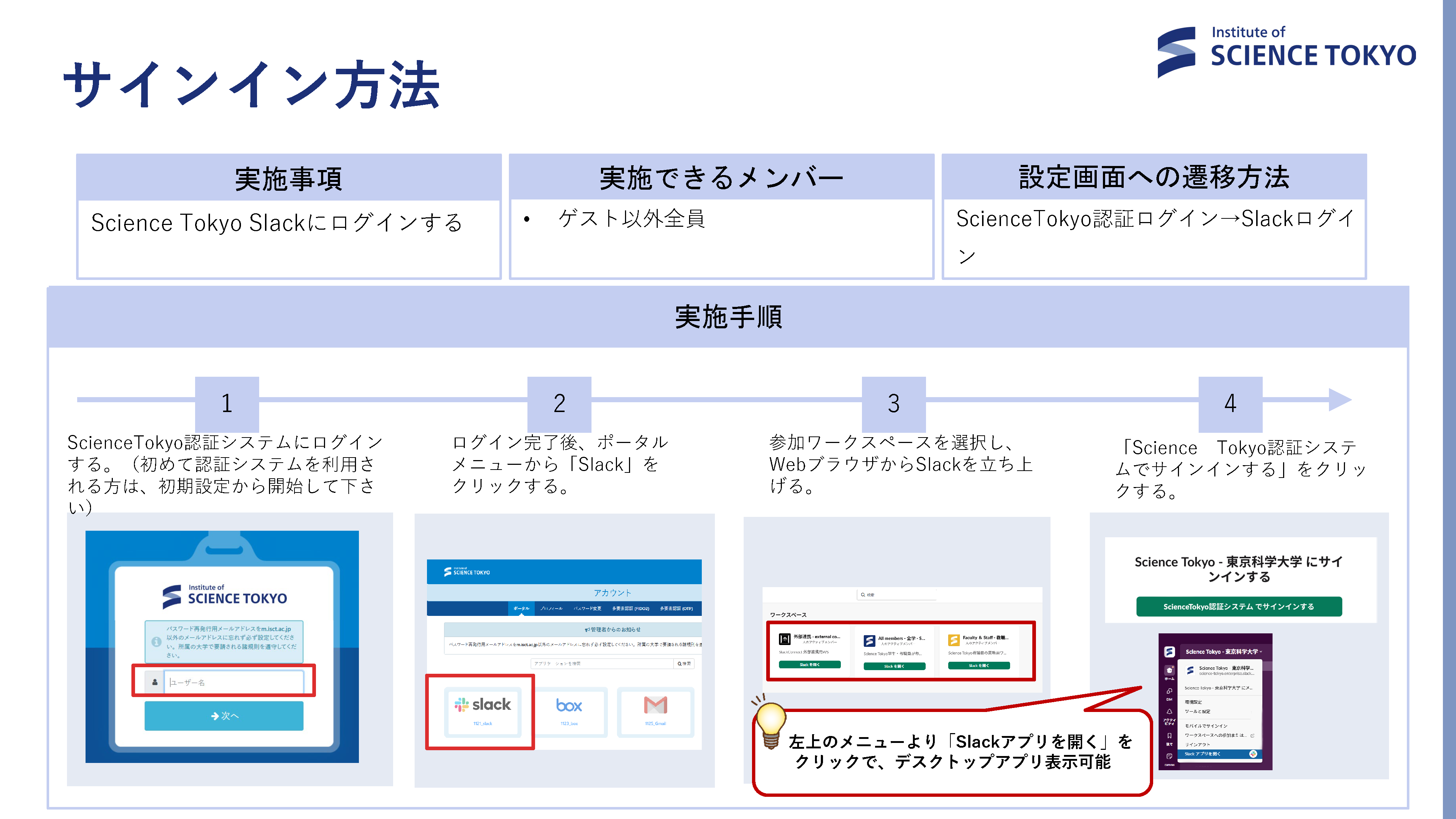Select the ポータル tab in account page
The image size is (1456, 819).
click(x=521, y=609)
